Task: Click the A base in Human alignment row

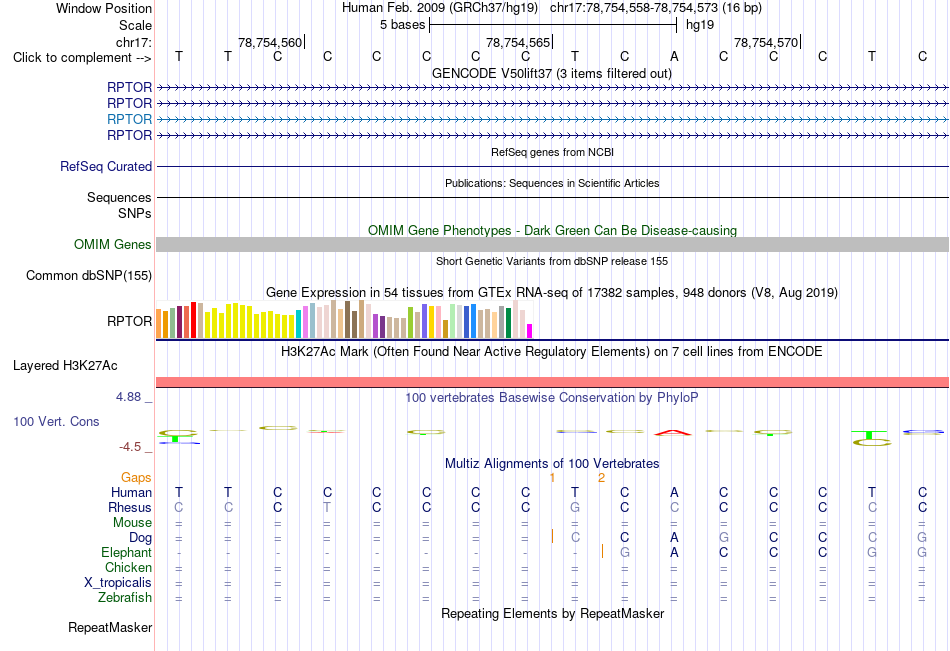Action: pyautogui.click(x=674, y=492)
